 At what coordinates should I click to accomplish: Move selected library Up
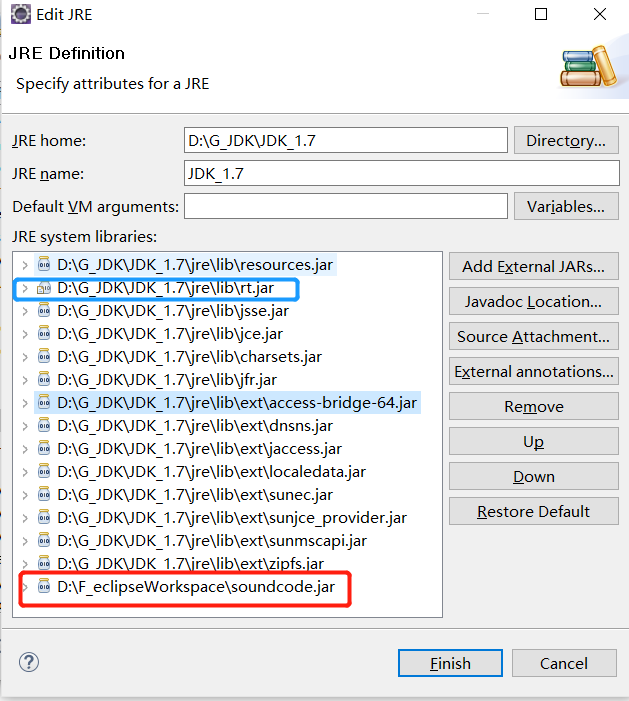coord(534,441)
